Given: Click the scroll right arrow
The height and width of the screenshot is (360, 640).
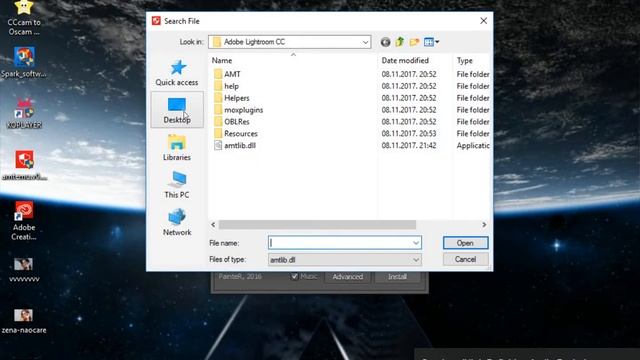Looking at the screenshot, I should point(484,225).
